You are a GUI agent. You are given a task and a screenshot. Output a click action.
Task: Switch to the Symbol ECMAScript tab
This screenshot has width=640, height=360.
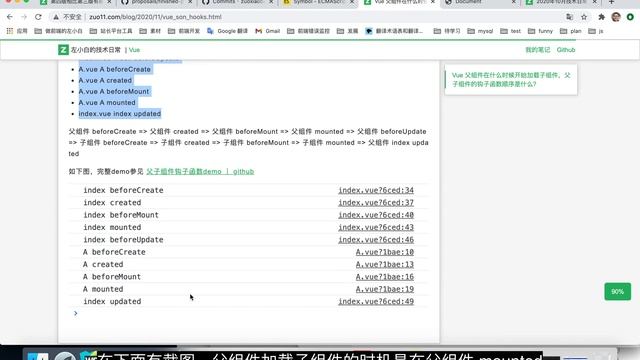[x=318, y=2]
